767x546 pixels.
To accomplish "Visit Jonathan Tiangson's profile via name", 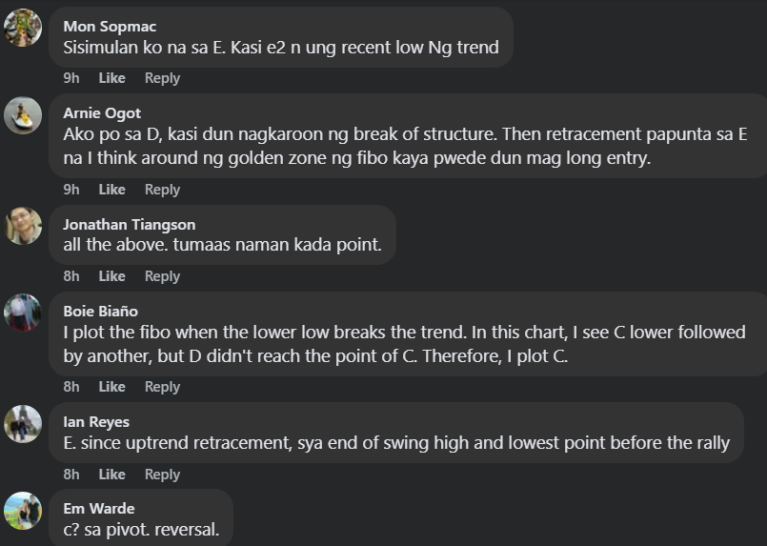I will point(129,225).
